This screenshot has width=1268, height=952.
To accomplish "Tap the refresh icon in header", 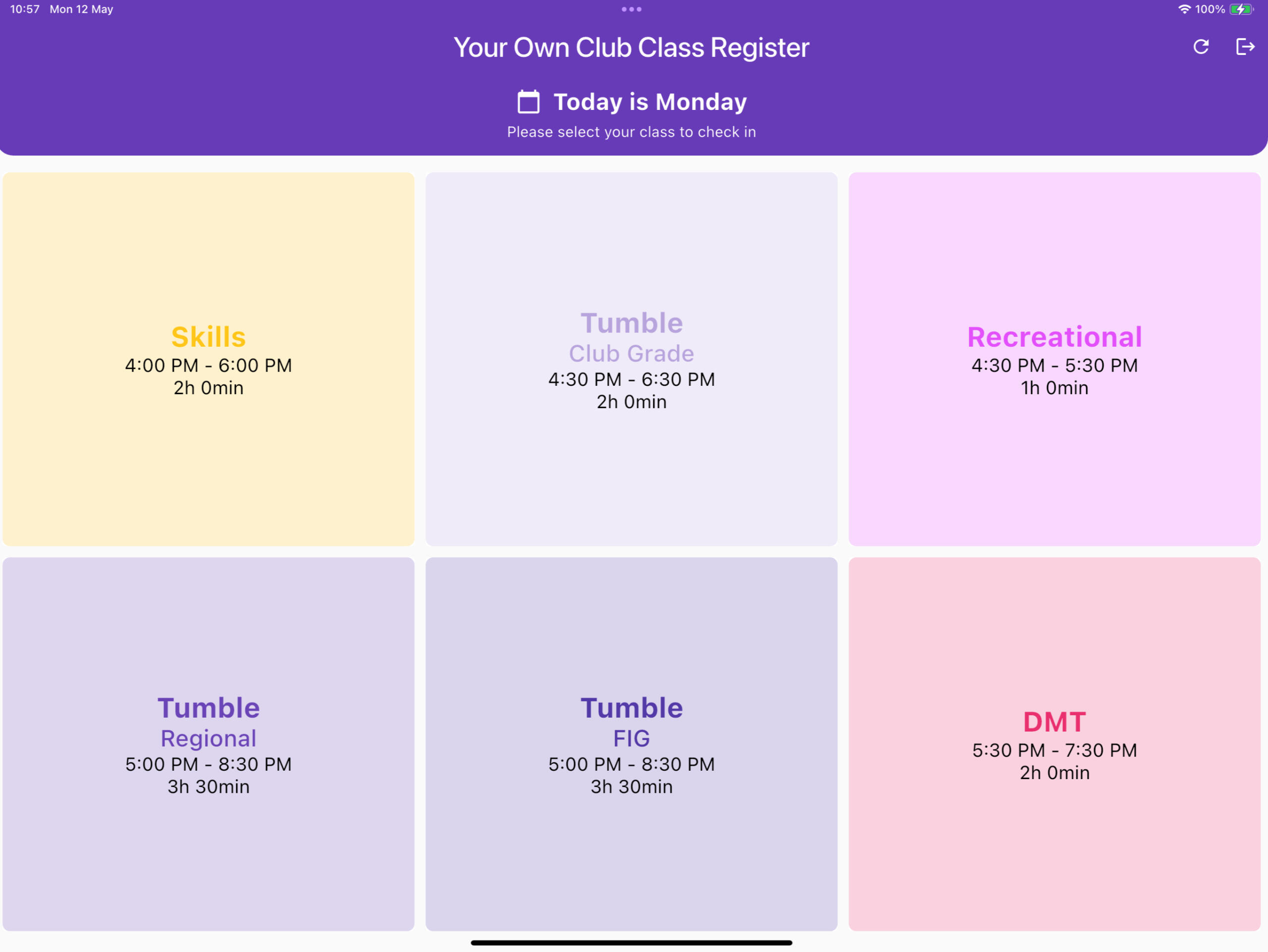I will 1201,47.
